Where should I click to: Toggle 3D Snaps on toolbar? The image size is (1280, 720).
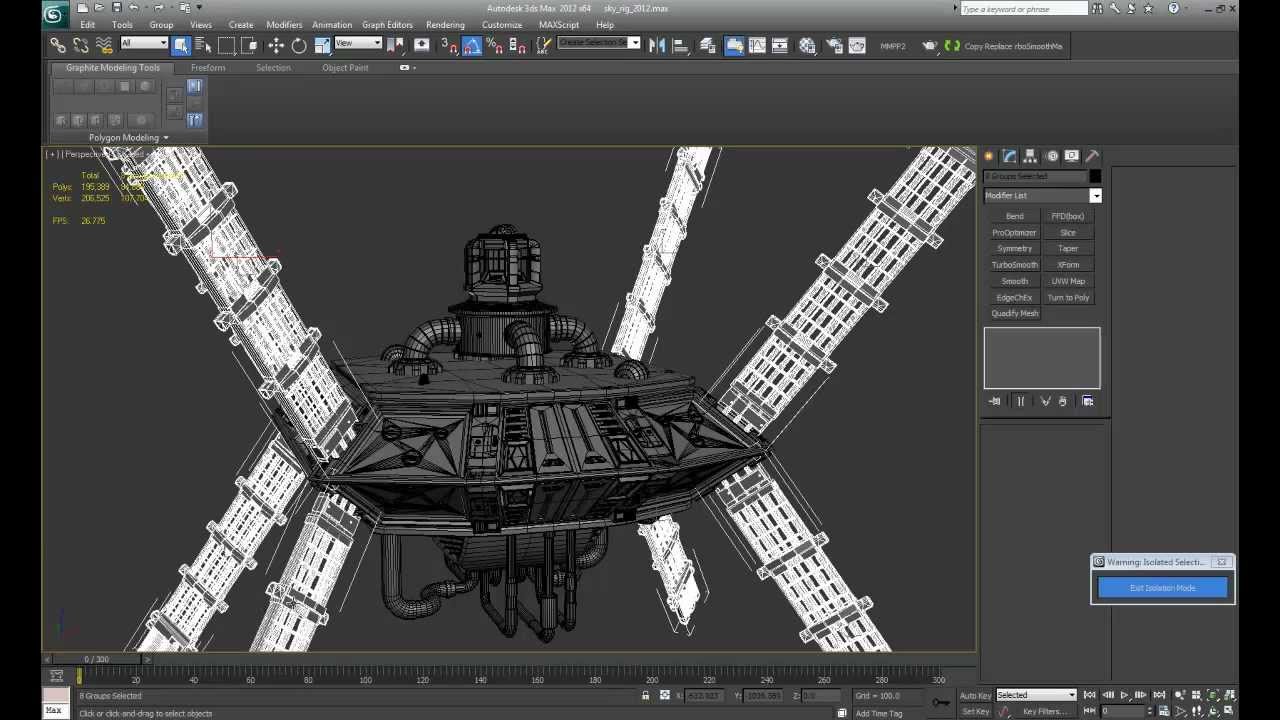click(449, 45)
